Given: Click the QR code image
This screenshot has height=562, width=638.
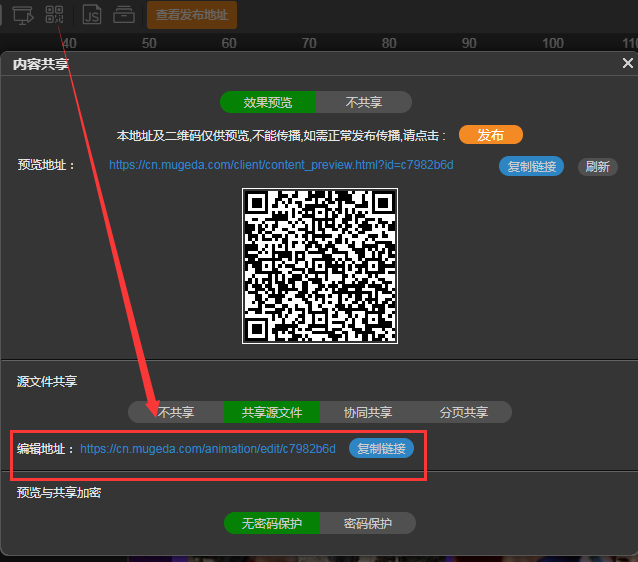Looking at the screenshot, I should pyautogui.click(x=320, y=266).
